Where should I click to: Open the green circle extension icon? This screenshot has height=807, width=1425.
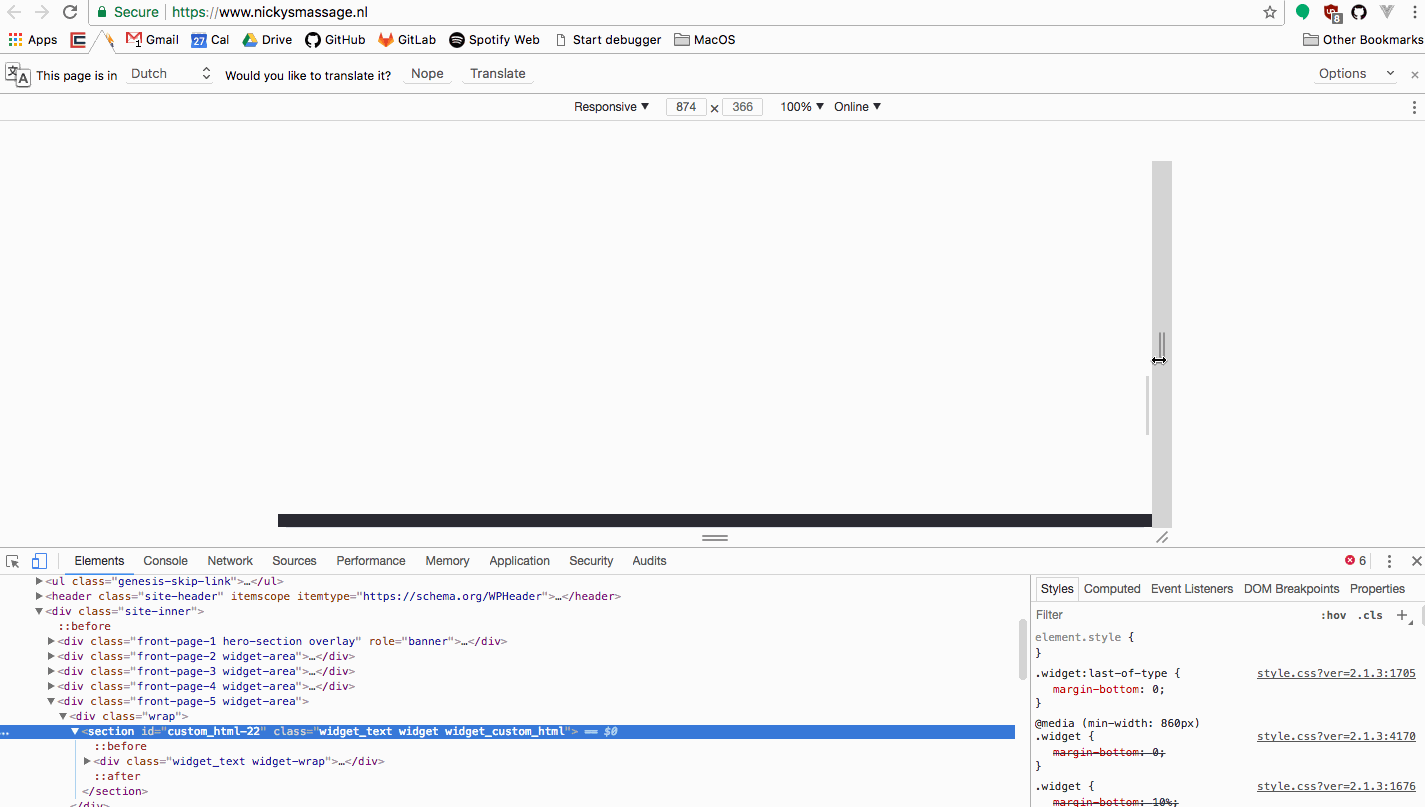pos(1303,12)
